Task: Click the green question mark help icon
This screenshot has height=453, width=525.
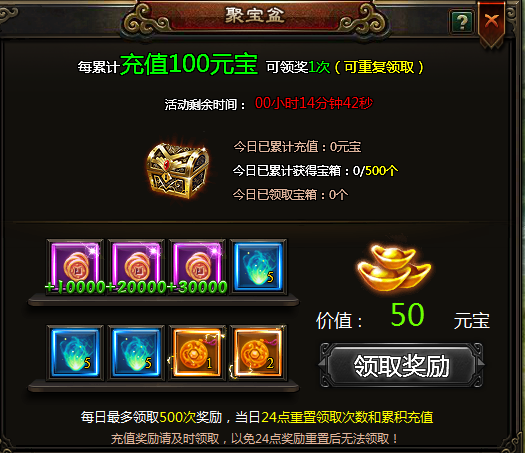Action: pos(462,22)
